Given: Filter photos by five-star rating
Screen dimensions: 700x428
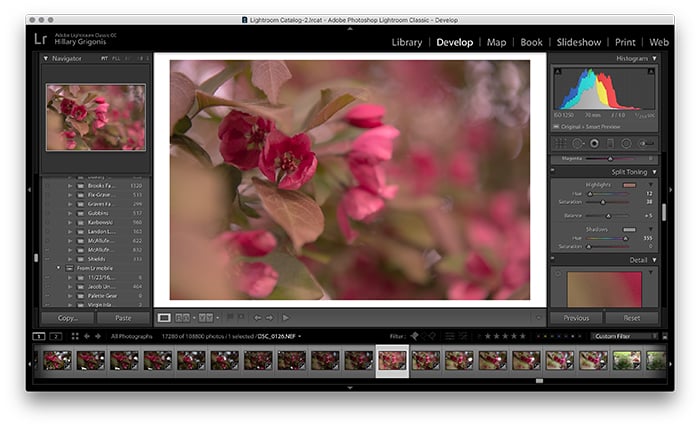Looking at the screenshot, I should tap(523, 336).
